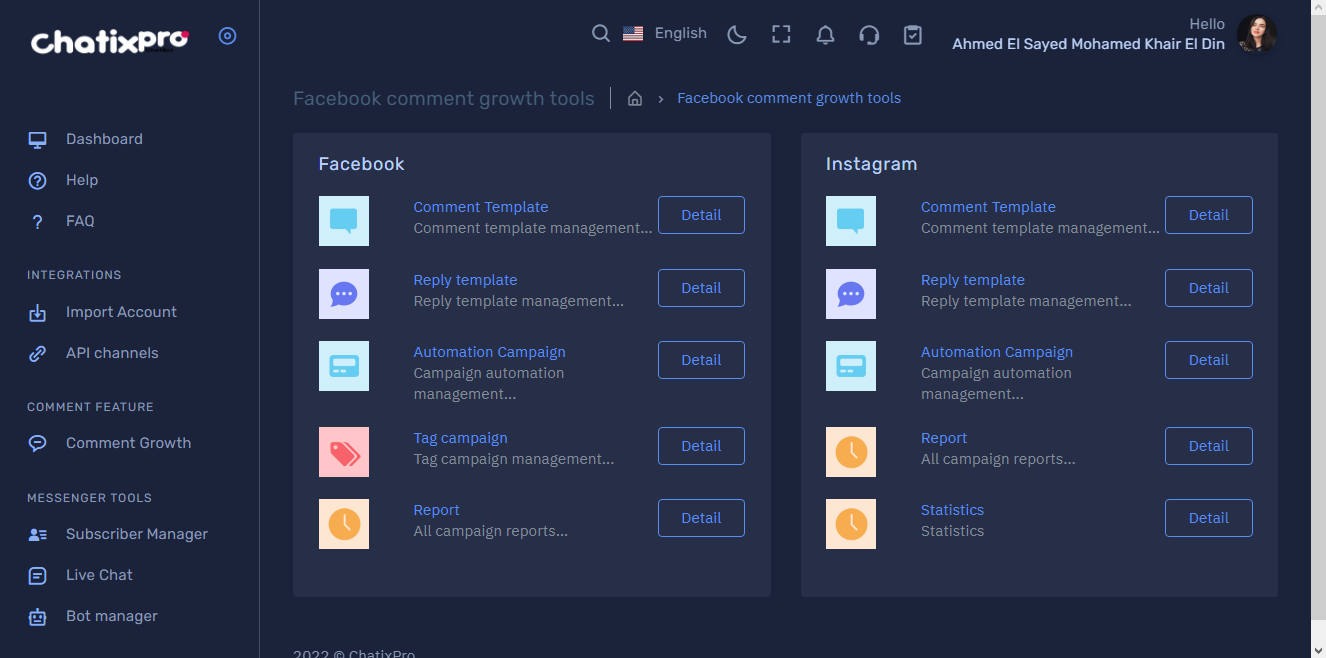Click the Tag campaign tags icon
The height and width of the screenshot is (658, 1326).
pyautogui.click(x=344, y=452)
